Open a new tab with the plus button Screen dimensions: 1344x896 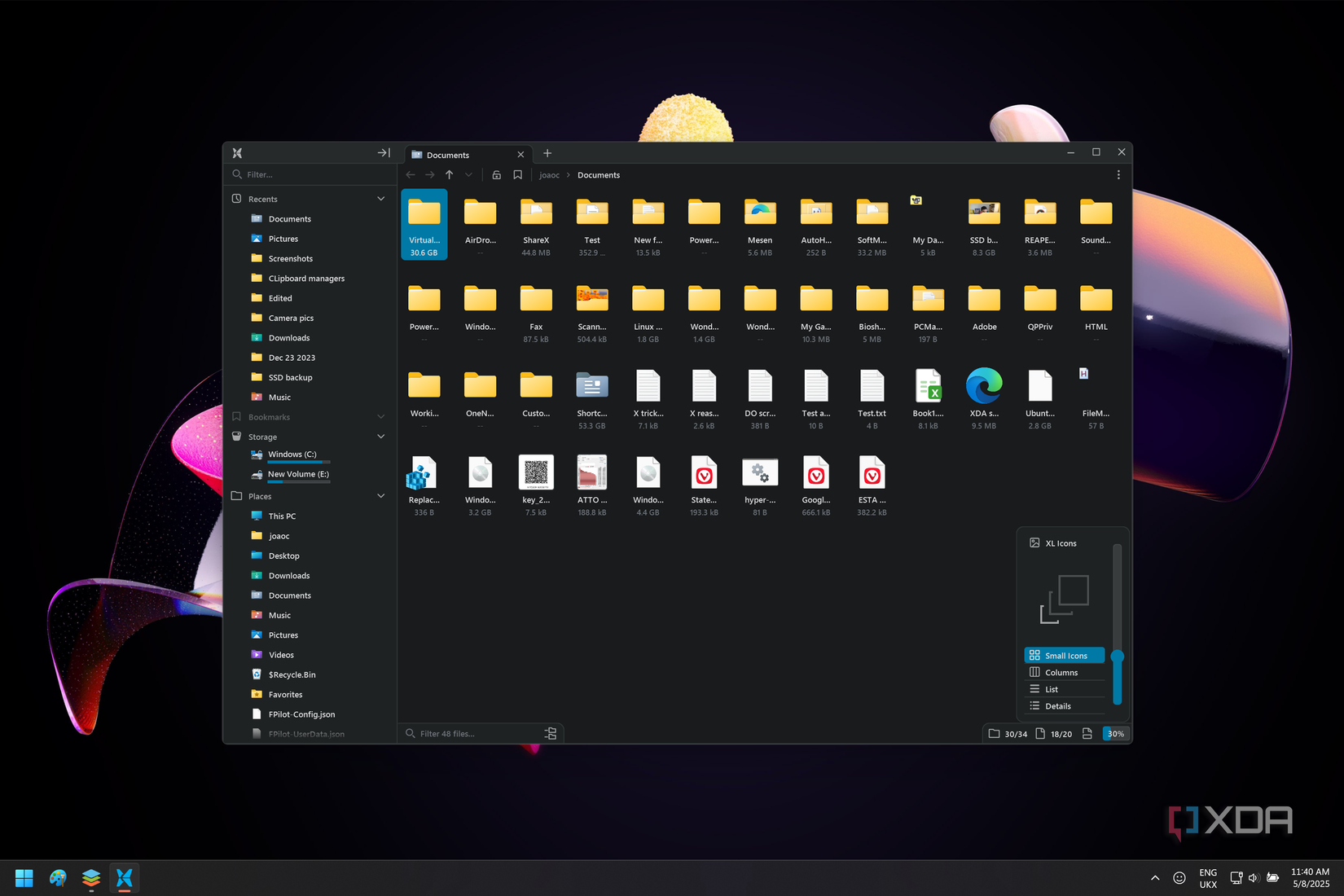click(x=547, y=153)
